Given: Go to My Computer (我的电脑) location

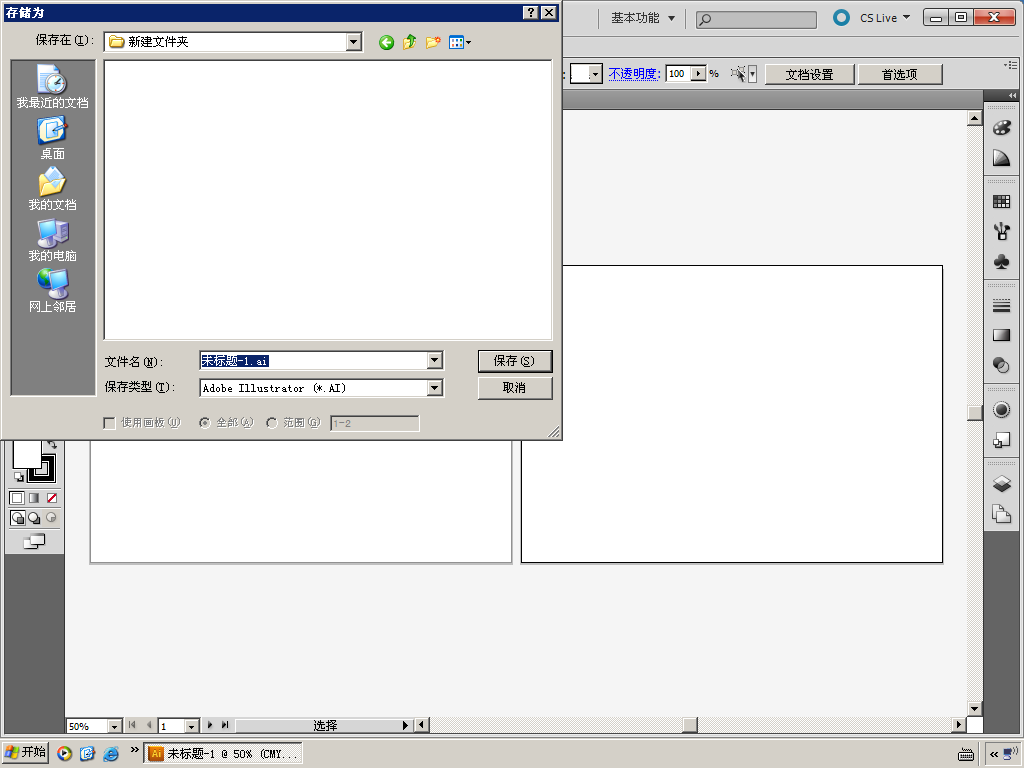Looking at the screenshot, I should [52, 240].
